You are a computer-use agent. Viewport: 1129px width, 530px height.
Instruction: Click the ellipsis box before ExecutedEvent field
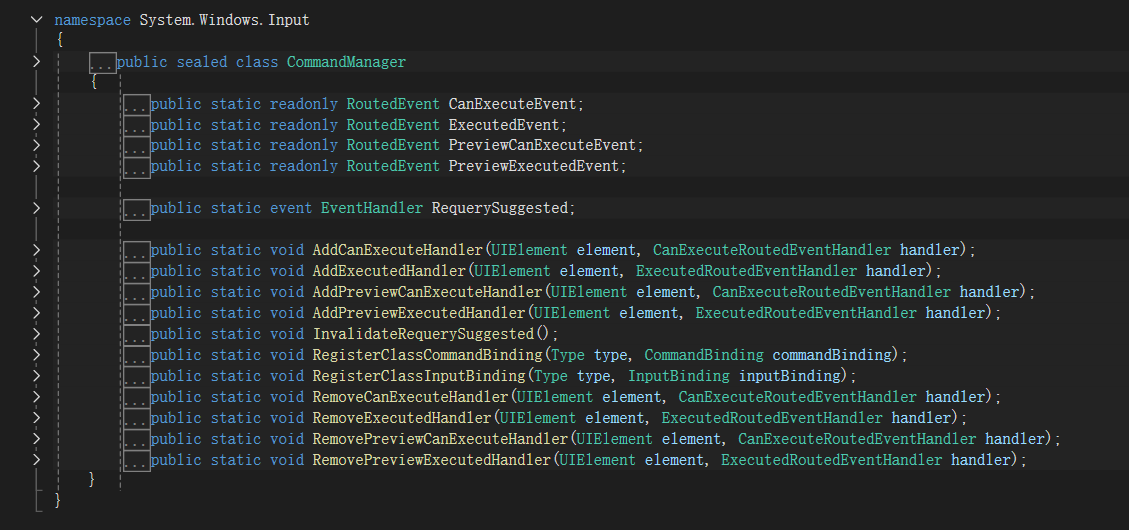coord(137,126)
